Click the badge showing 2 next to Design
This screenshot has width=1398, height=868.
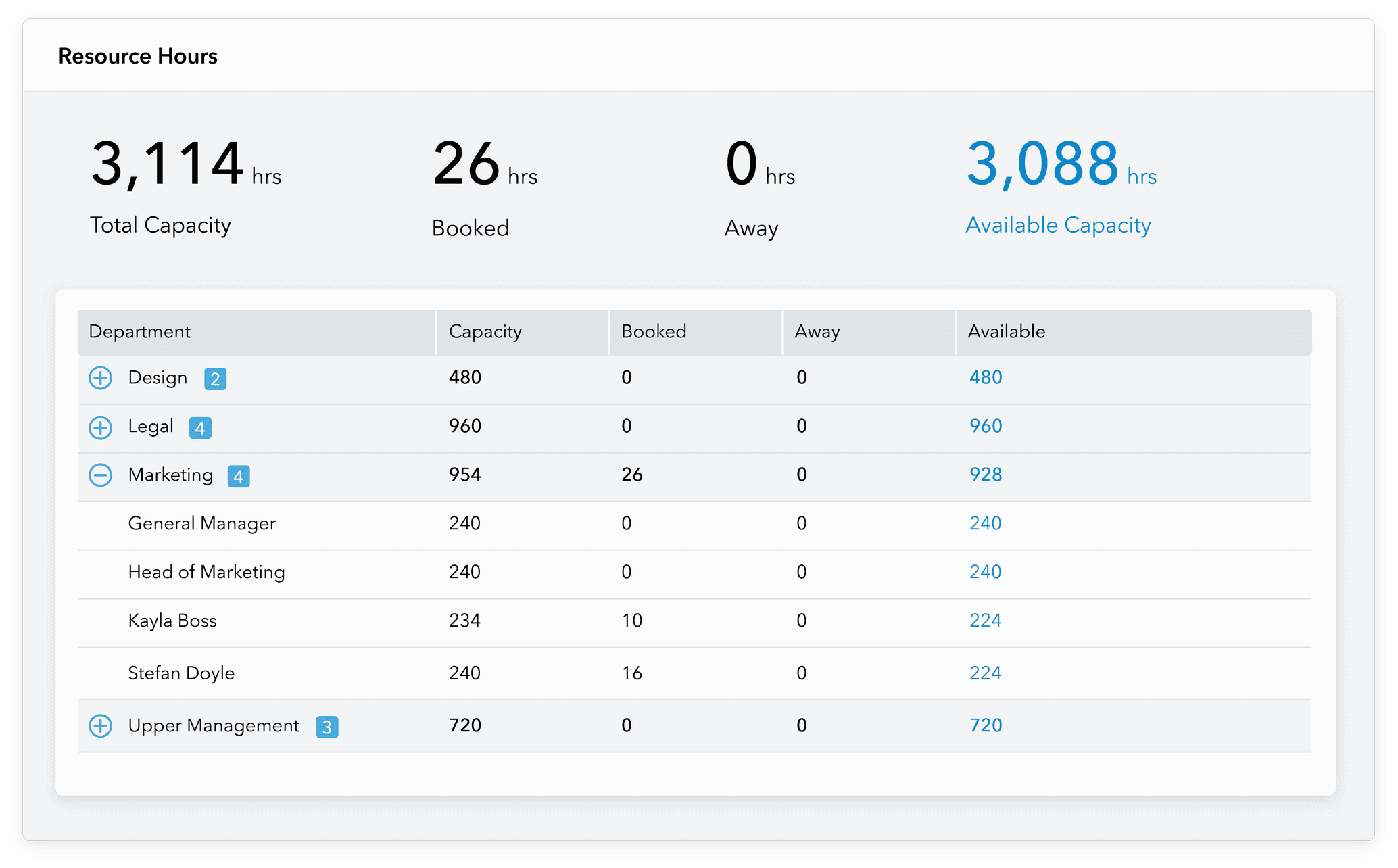pyautogui.click(x=215, y=379)
